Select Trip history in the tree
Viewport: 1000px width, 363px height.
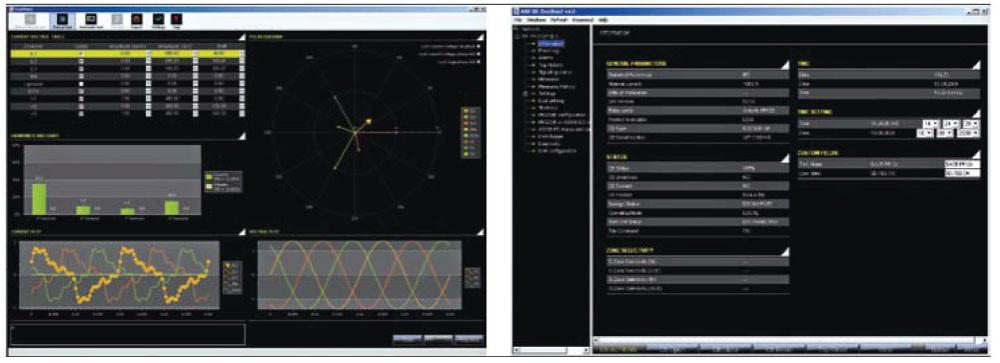549,65
